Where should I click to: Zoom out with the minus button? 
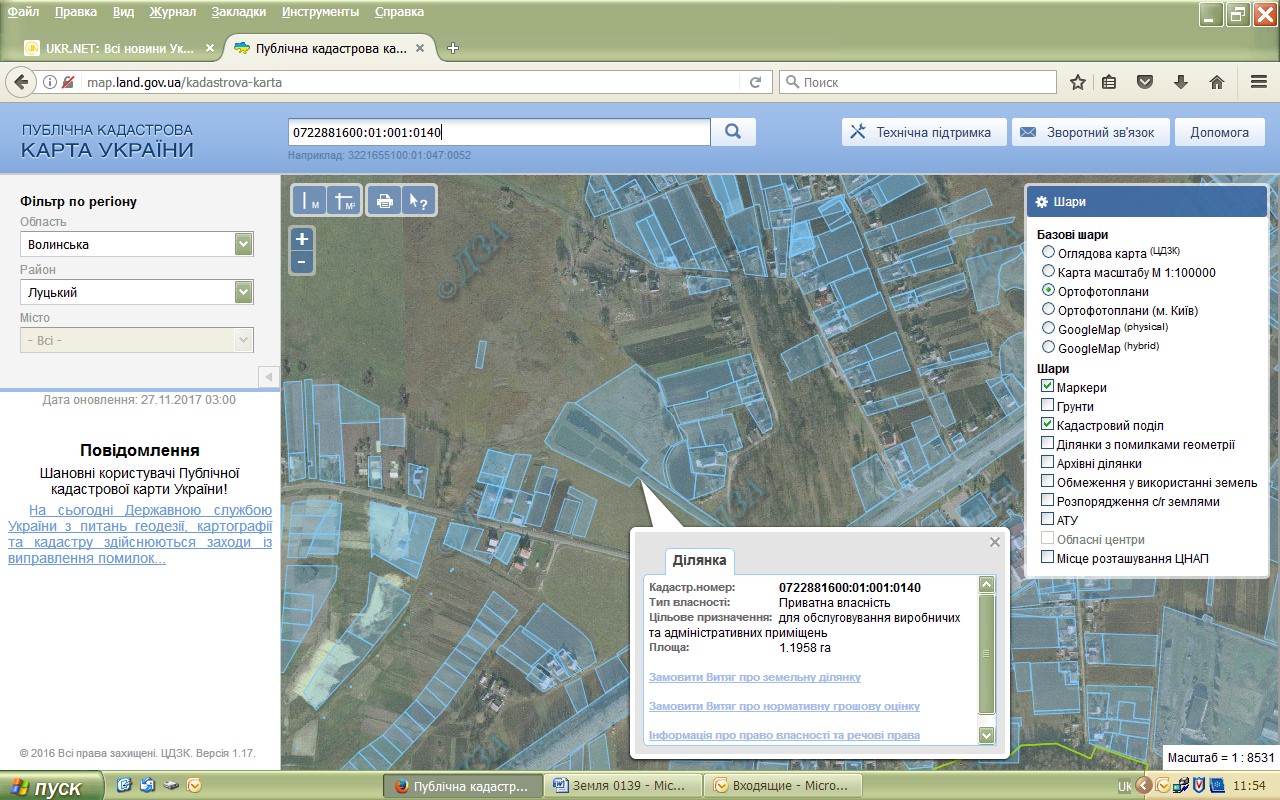(x=302, y=263)
